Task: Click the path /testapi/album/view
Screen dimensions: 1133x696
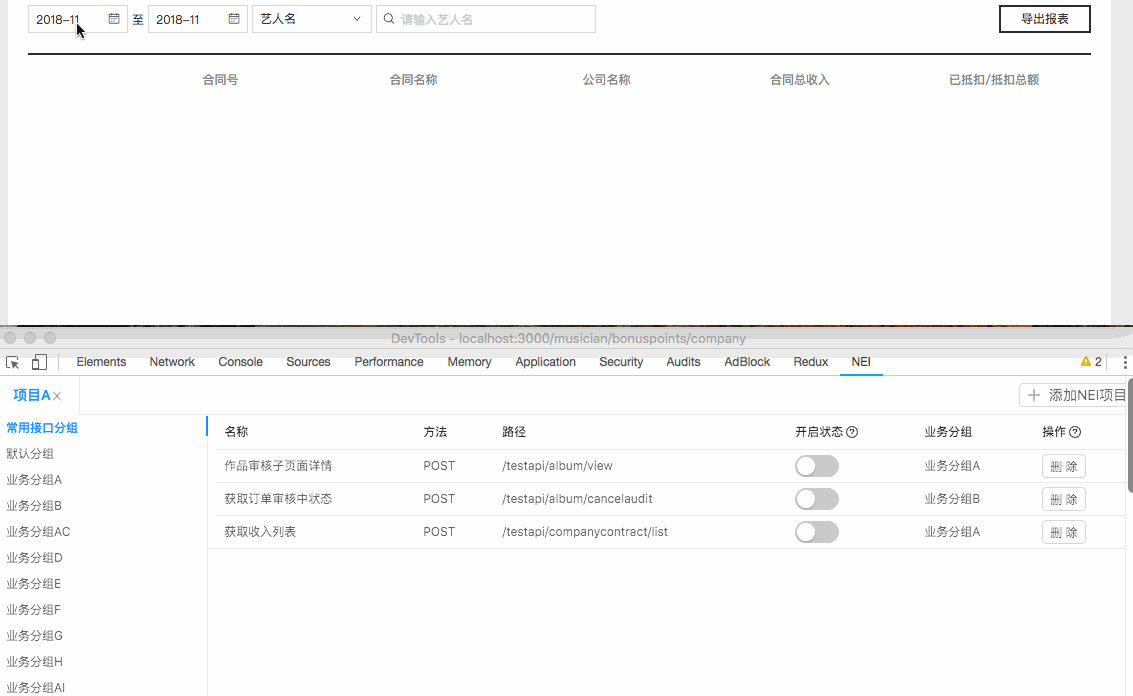Action: click(x=557, y=466)
